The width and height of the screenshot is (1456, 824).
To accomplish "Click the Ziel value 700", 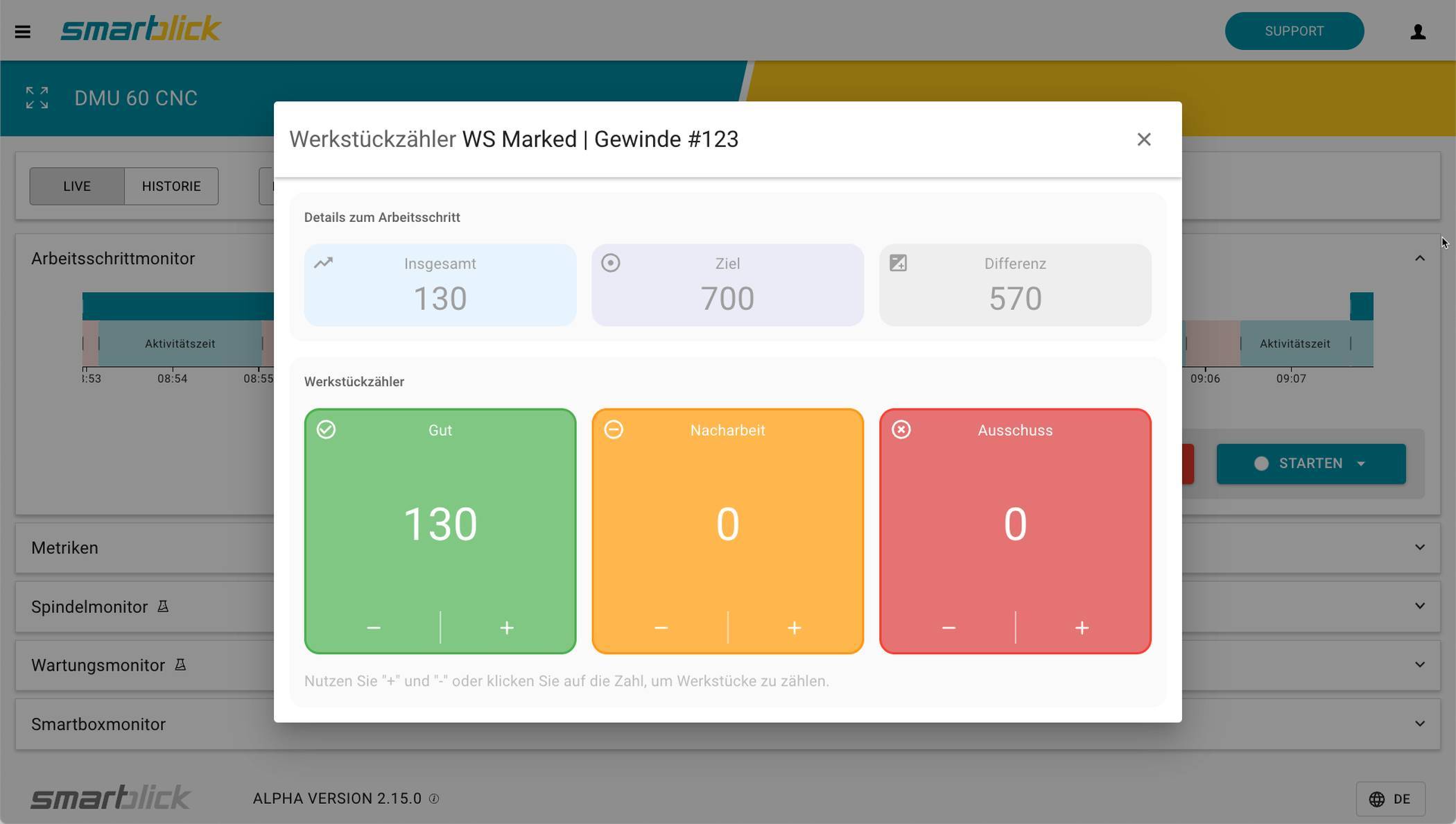I will point(728,299).
